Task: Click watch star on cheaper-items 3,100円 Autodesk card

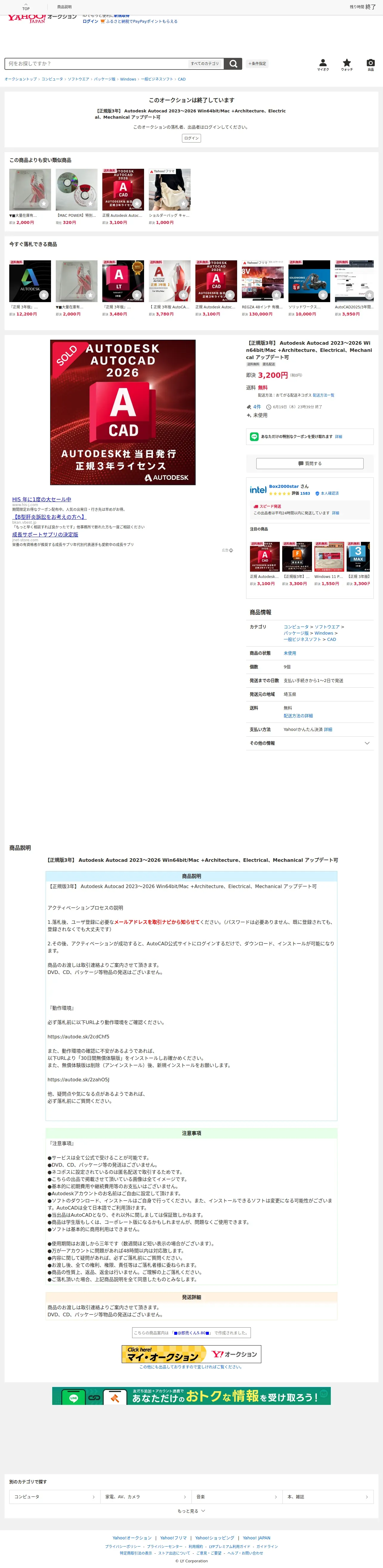Action: click(x=137, y=203)
